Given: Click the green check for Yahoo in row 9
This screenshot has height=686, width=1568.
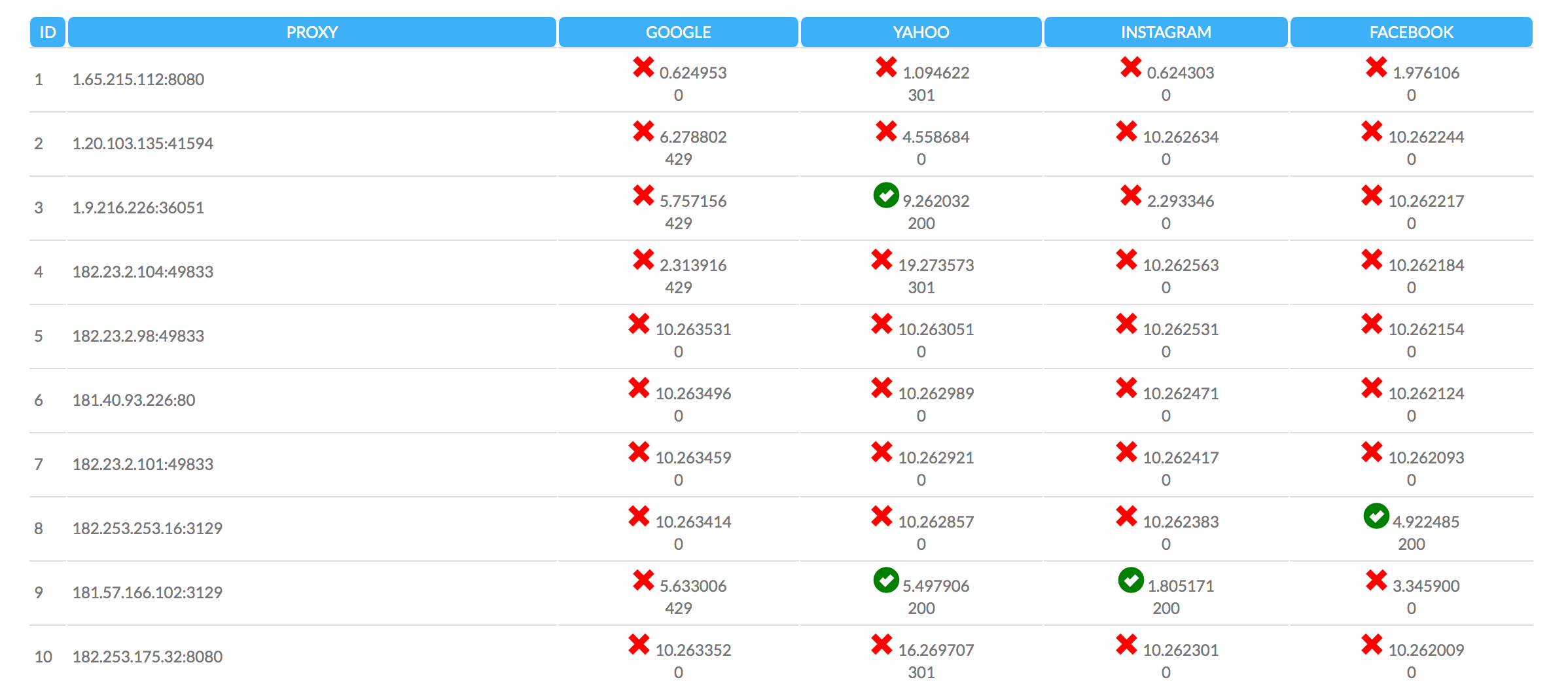Looking at the screenshot, I should coord(886,580).
